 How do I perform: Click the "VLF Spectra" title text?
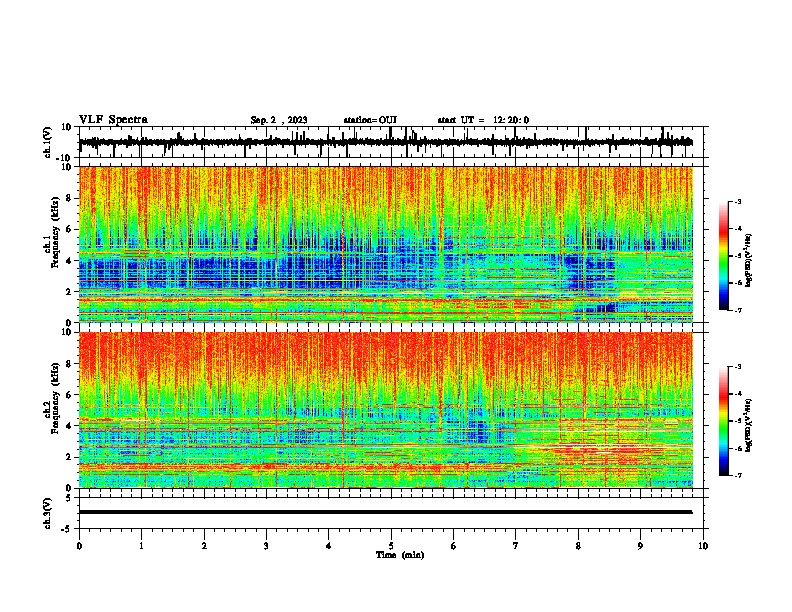(113, 120)
